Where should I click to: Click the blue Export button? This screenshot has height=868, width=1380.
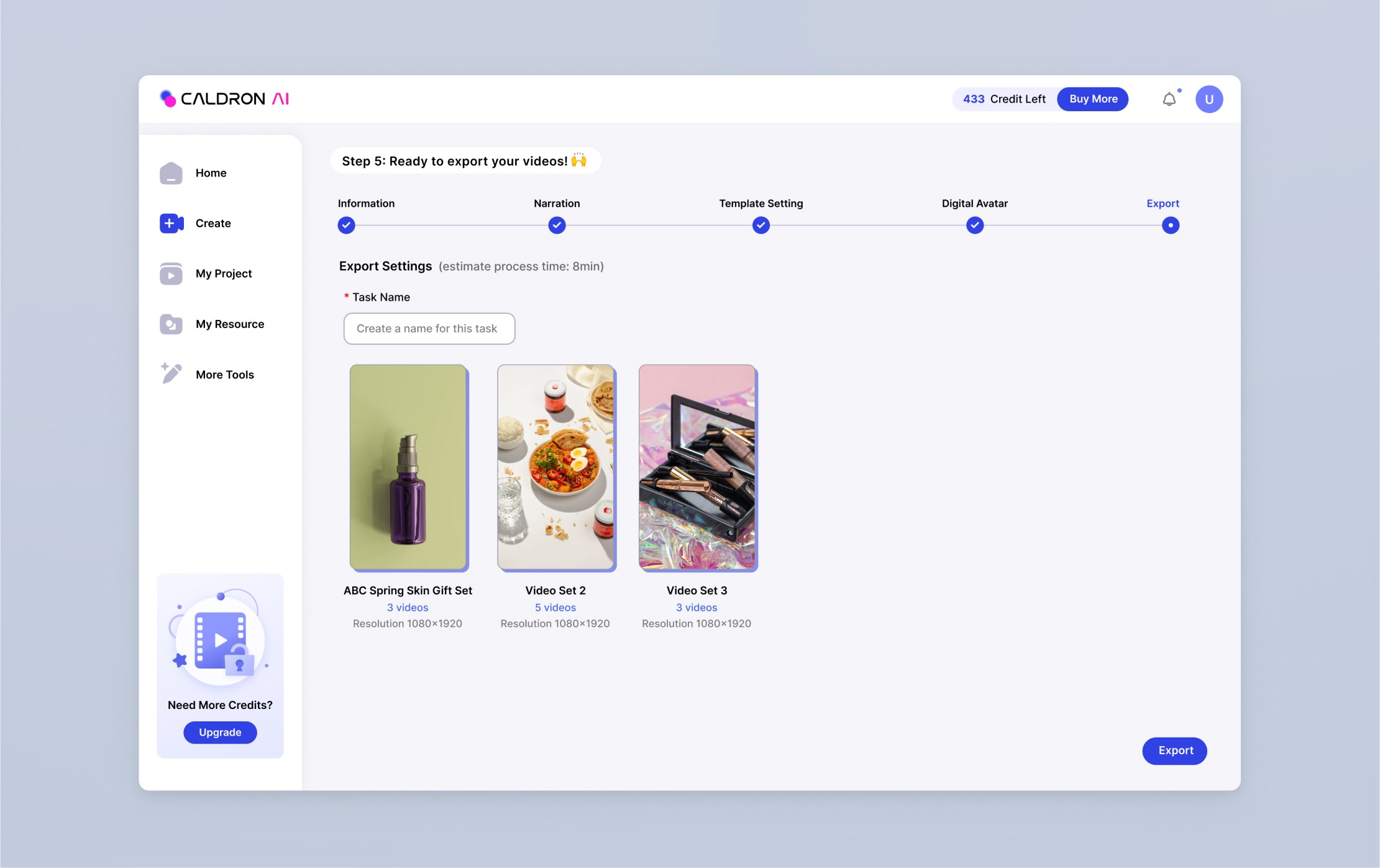click(1174, 751)
